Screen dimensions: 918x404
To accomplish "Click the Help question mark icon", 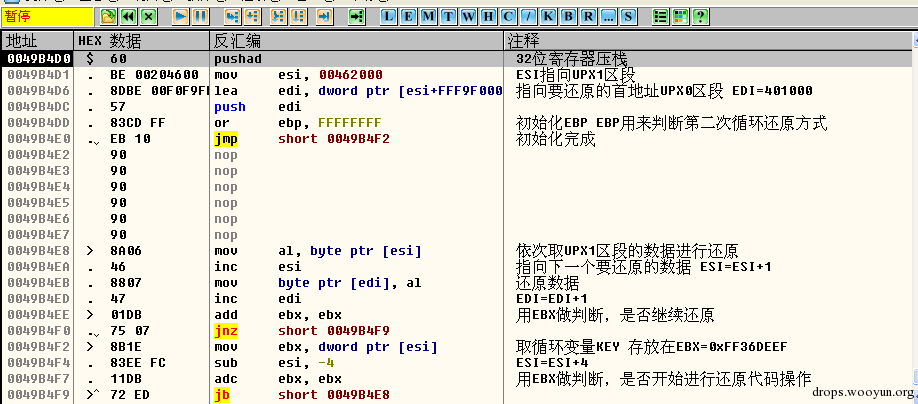I will pyautogui.click(x=701, y=17).
